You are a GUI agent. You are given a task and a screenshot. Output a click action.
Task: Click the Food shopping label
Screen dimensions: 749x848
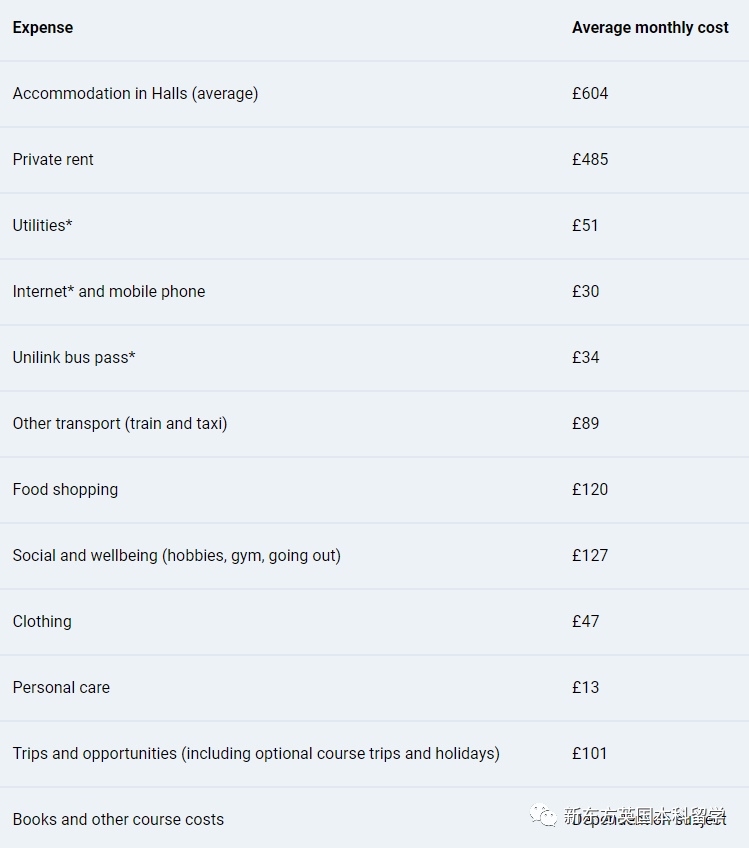point(65,489)
